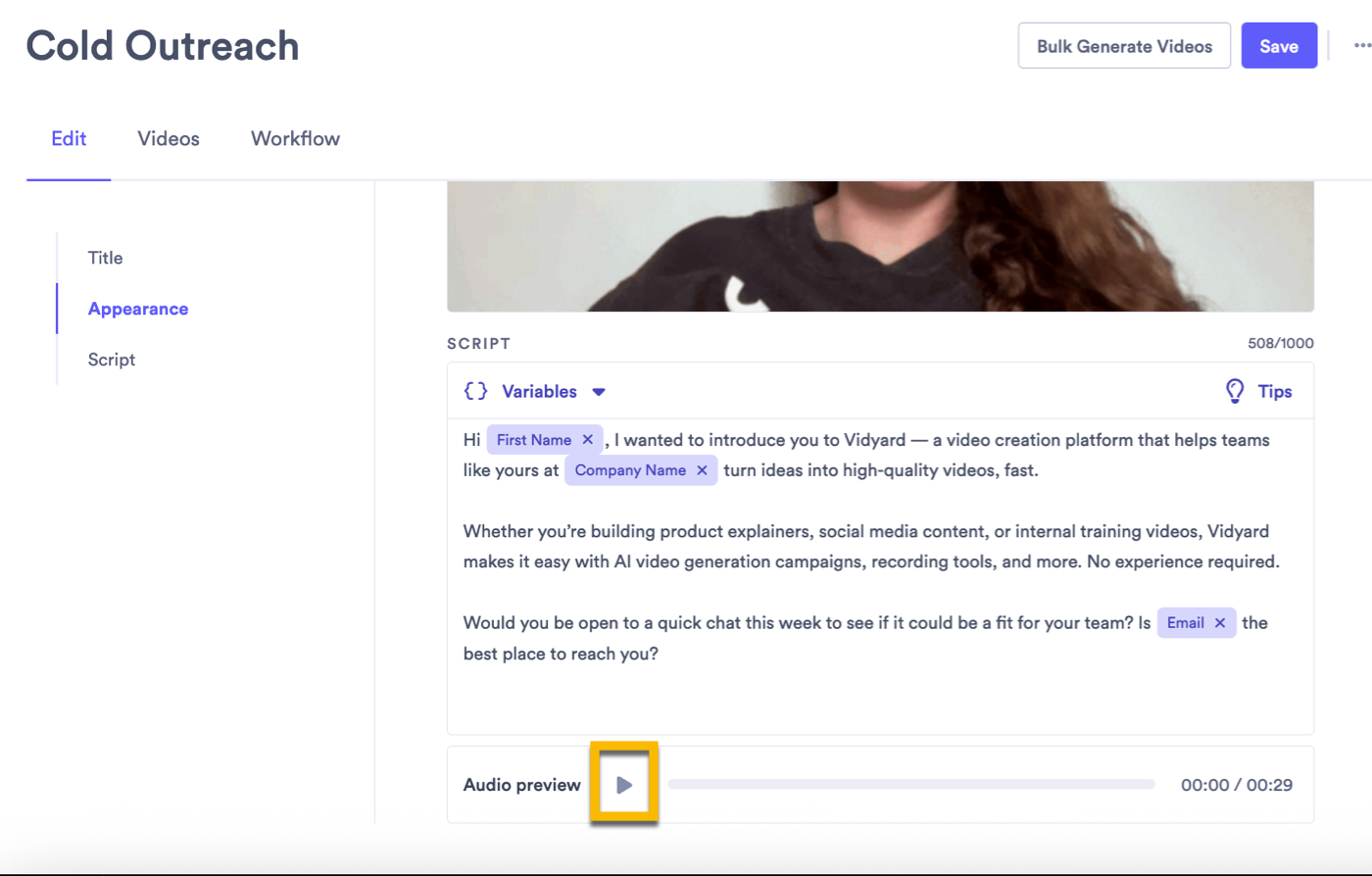Save the Cold Outreach campaign

coord(1279,45)
